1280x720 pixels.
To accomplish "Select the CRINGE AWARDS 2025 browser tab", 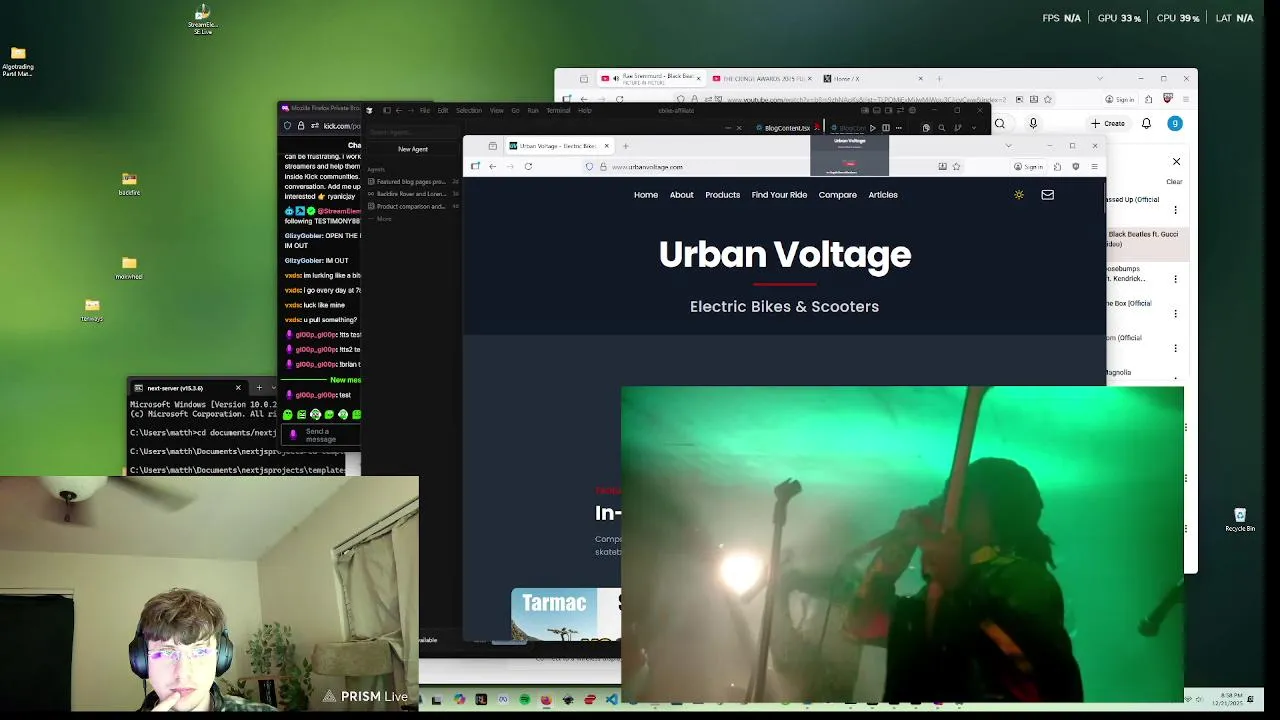I will pos(762,78).
